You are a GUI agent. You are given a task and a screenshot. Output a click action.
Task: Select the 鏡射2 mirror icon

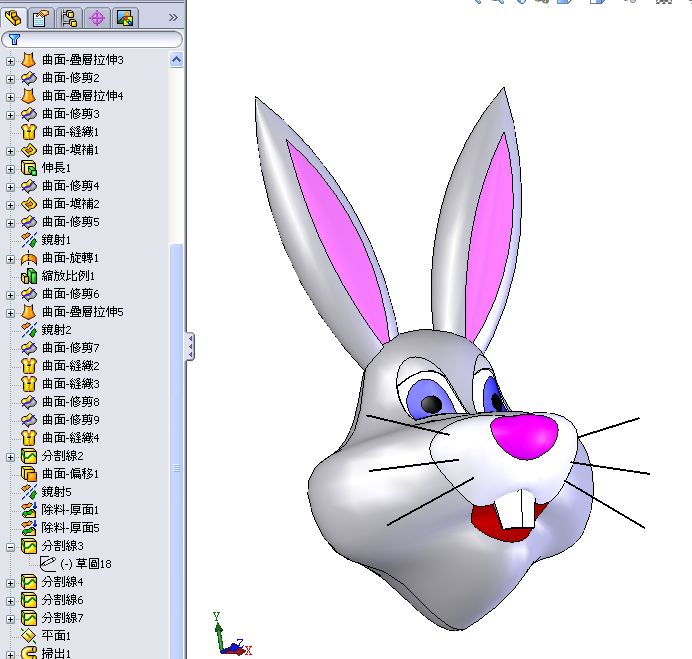(x=29, y=330)
